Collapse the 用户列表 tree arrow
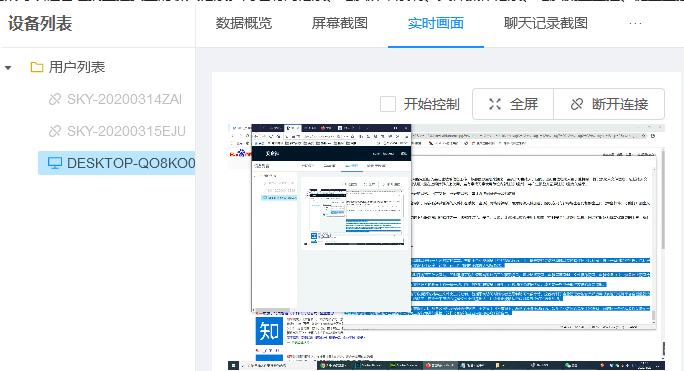684x371 pixels. pos(8,68)
